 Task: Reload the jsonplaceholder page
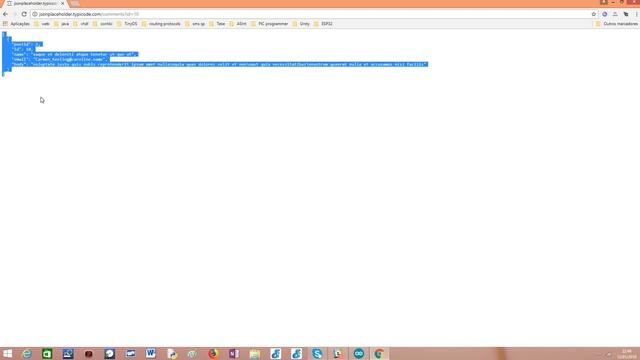pos(24,14)
